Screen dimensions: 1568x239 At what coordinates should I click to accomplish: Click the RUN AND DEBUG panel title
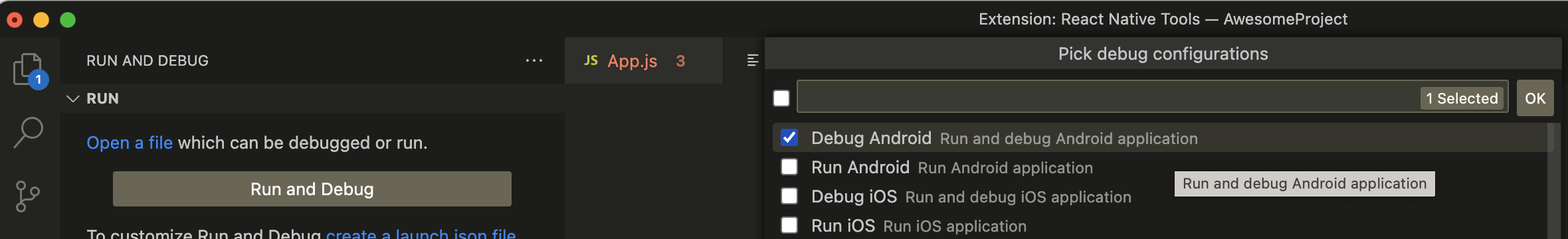147,60
